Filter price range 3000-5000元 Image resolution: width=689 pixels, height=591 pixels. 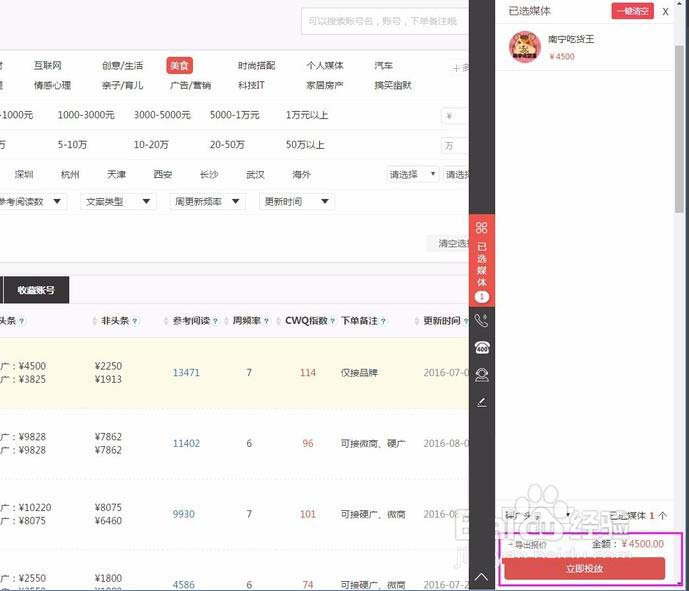[162, 115]
